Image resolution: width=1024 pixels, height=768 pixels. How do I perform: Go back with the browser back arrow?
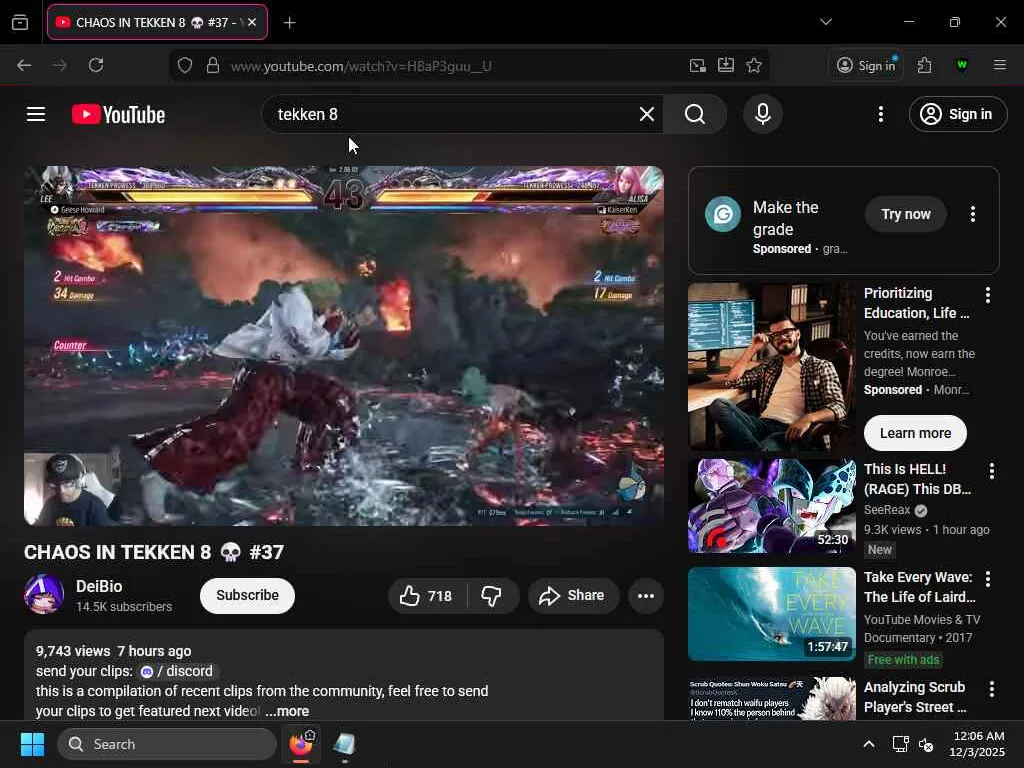(x=24, y=65)
